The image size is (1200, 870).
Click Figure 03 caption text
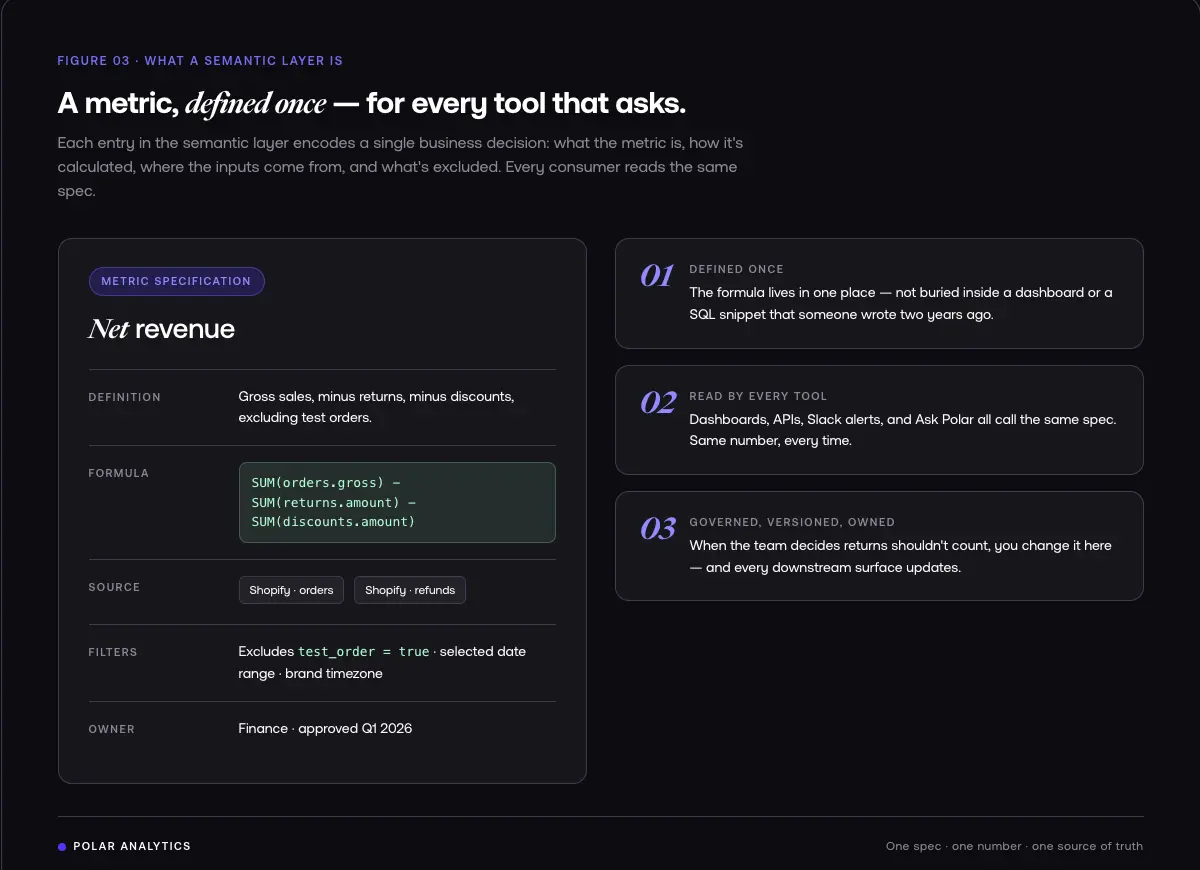(x=200, y=61)
